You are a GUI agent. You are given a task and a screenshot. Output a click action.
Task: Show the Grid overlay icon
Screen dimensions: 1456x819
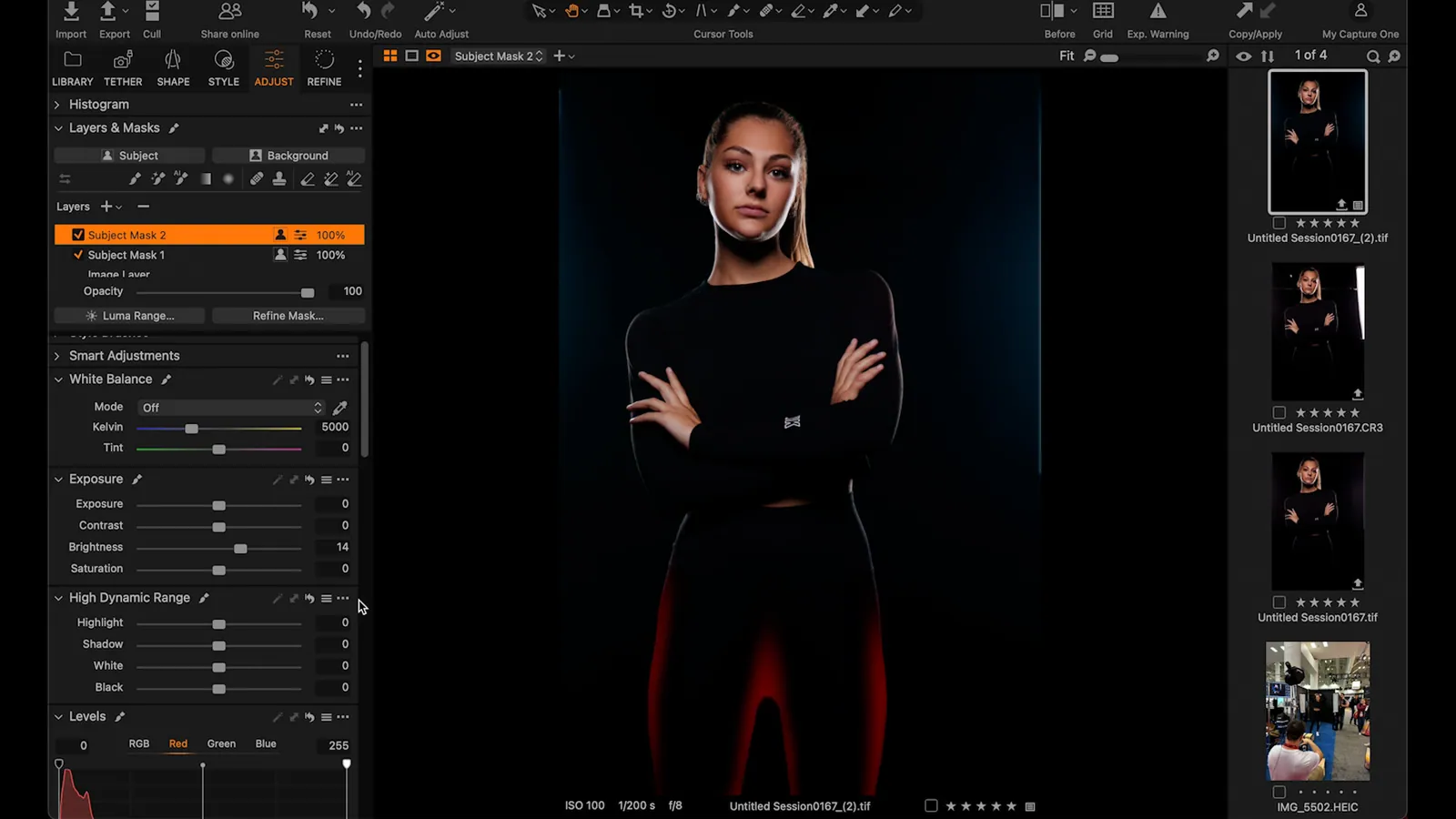pyautogui.click(x=1103, y=11)
